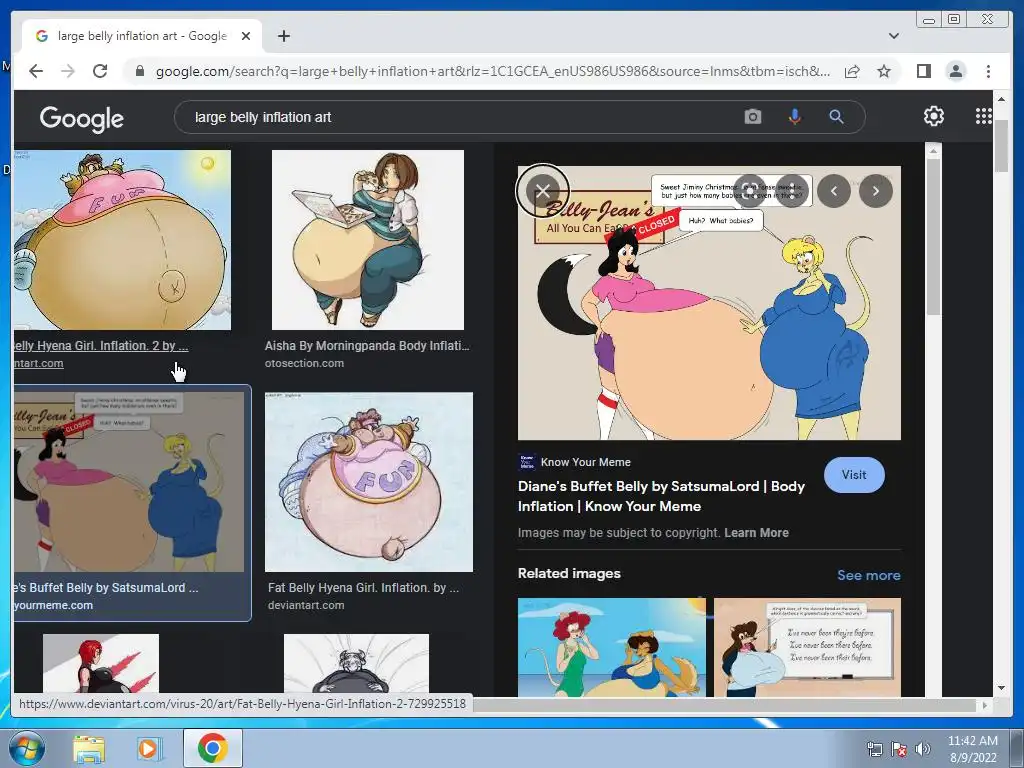Click the address bar URL
1024x768 pixels.
pos(493,71)
